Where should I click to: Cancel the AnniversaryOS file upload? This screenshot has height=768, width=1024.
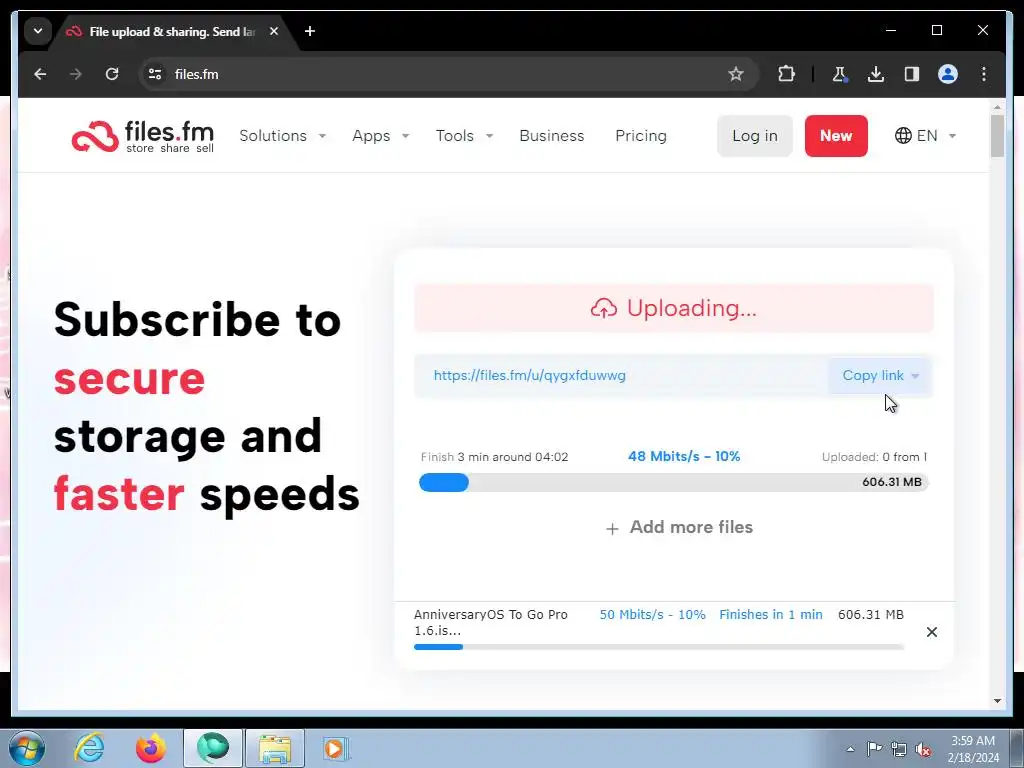pos(932,632)
